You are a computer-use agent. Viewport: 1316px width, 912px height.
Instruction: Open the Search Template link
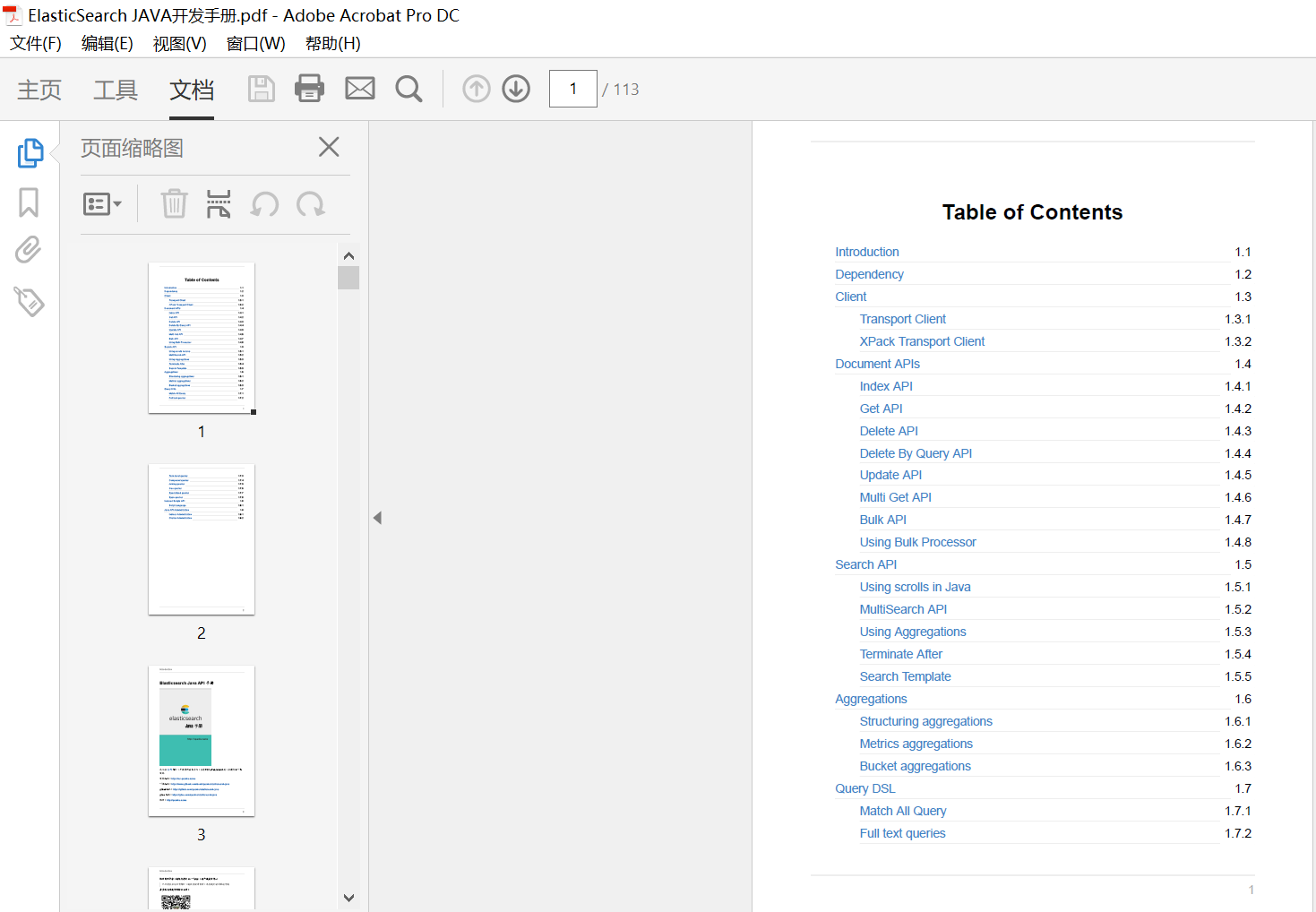coord(905,676)
